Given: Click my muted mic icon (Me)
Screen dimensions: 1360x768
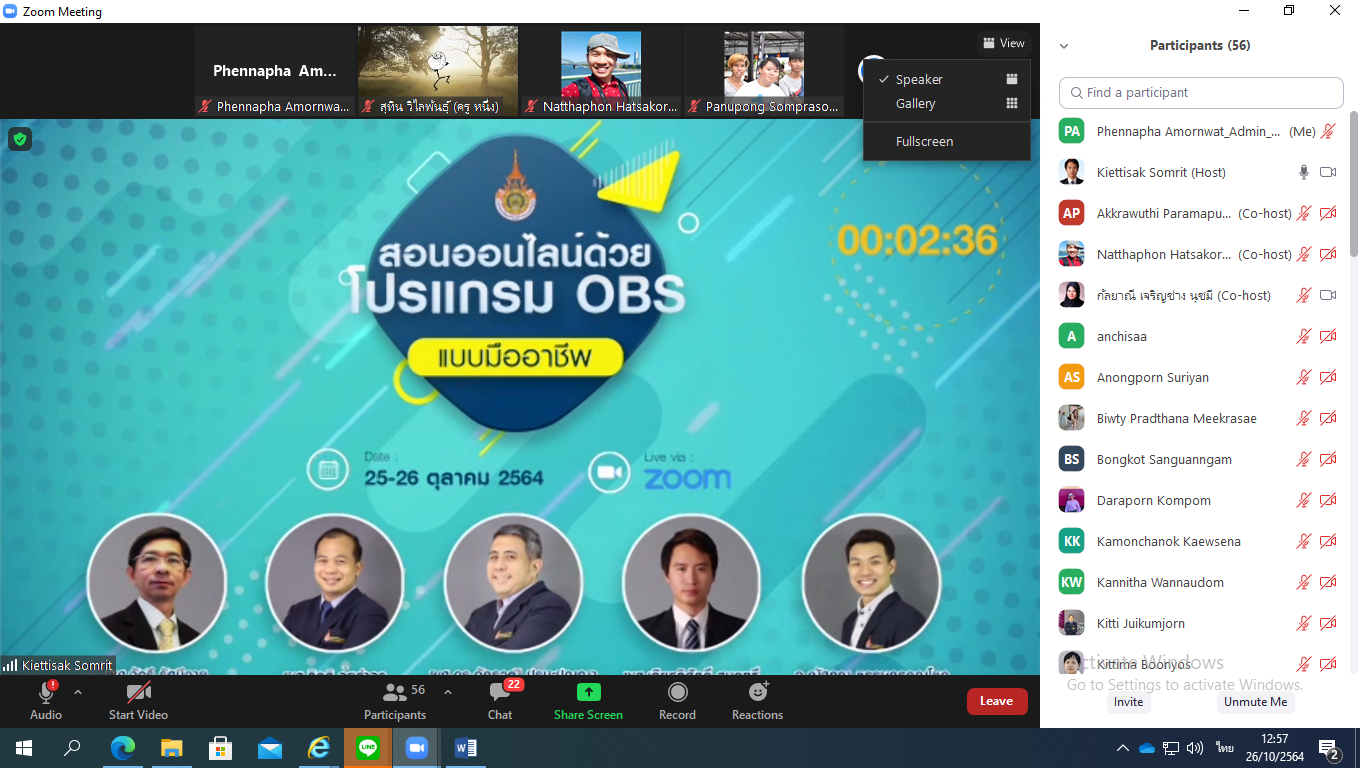Looking at the screenshot, I should [1328, 131].
